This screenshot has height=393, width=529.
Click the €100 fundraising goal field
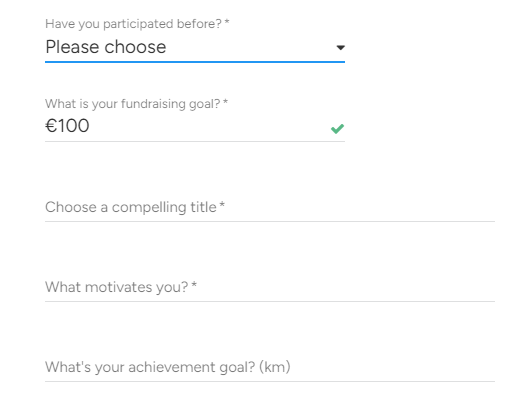click(x=195, y=127)
